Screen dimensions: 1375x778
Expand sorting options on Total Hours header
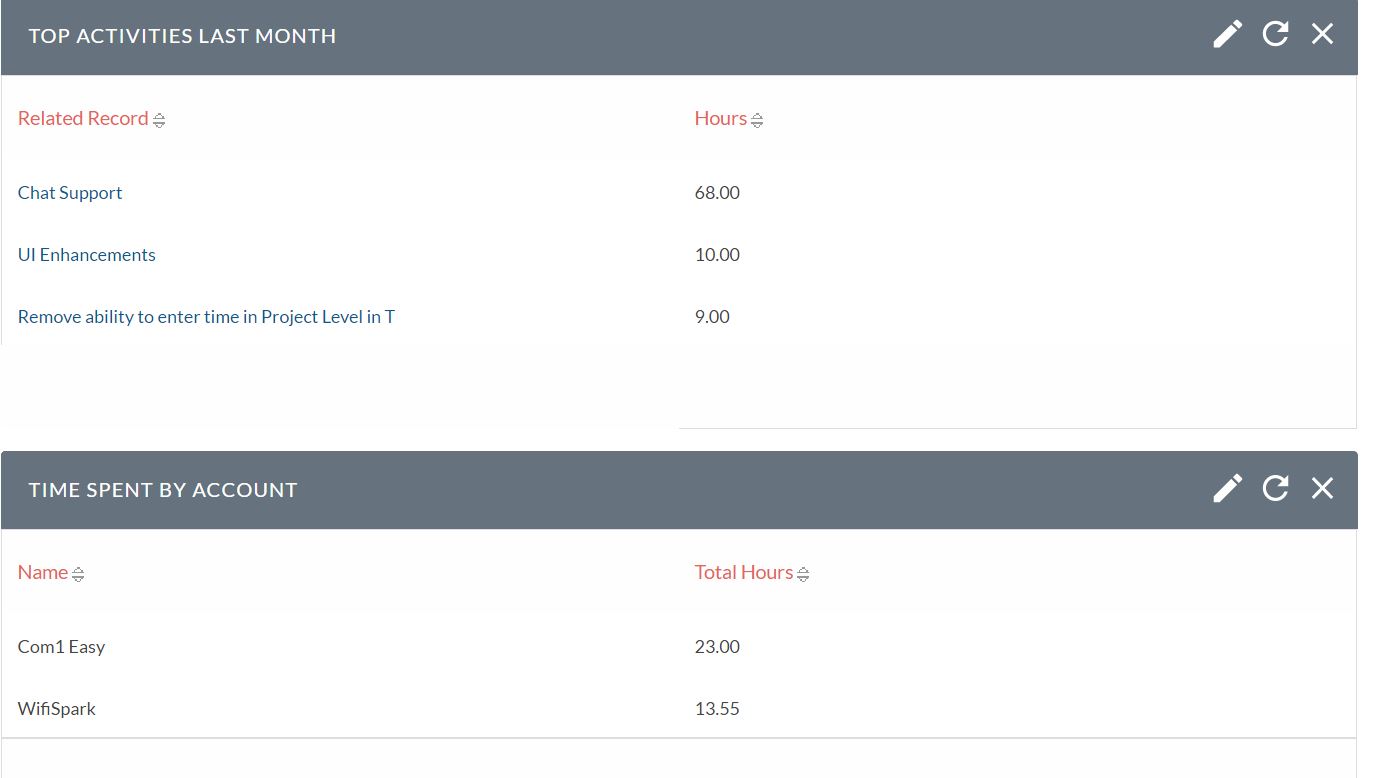[804, 572]
